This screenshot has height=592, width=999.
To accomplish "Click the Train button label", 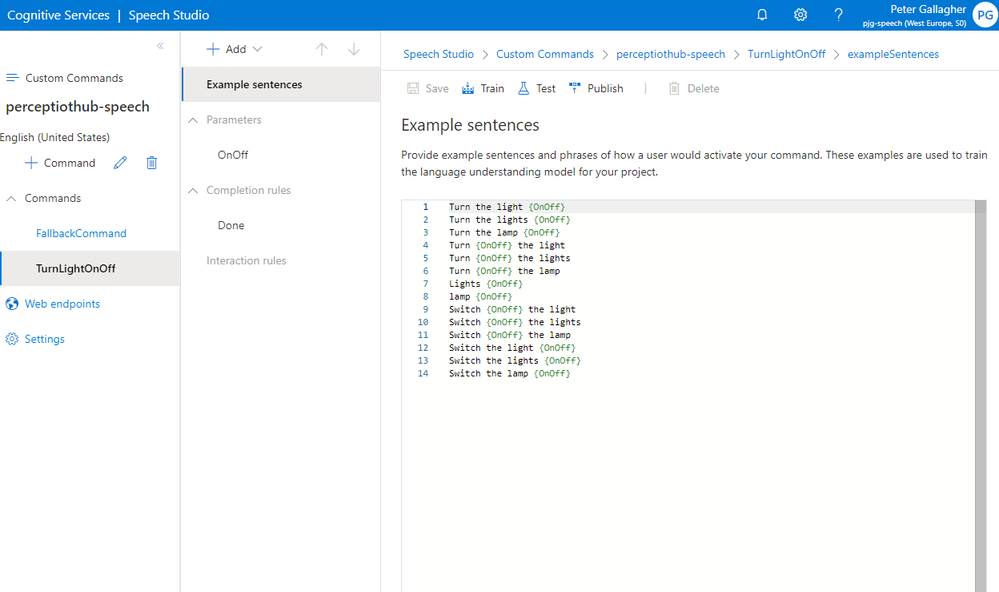I will click(492, 89).
